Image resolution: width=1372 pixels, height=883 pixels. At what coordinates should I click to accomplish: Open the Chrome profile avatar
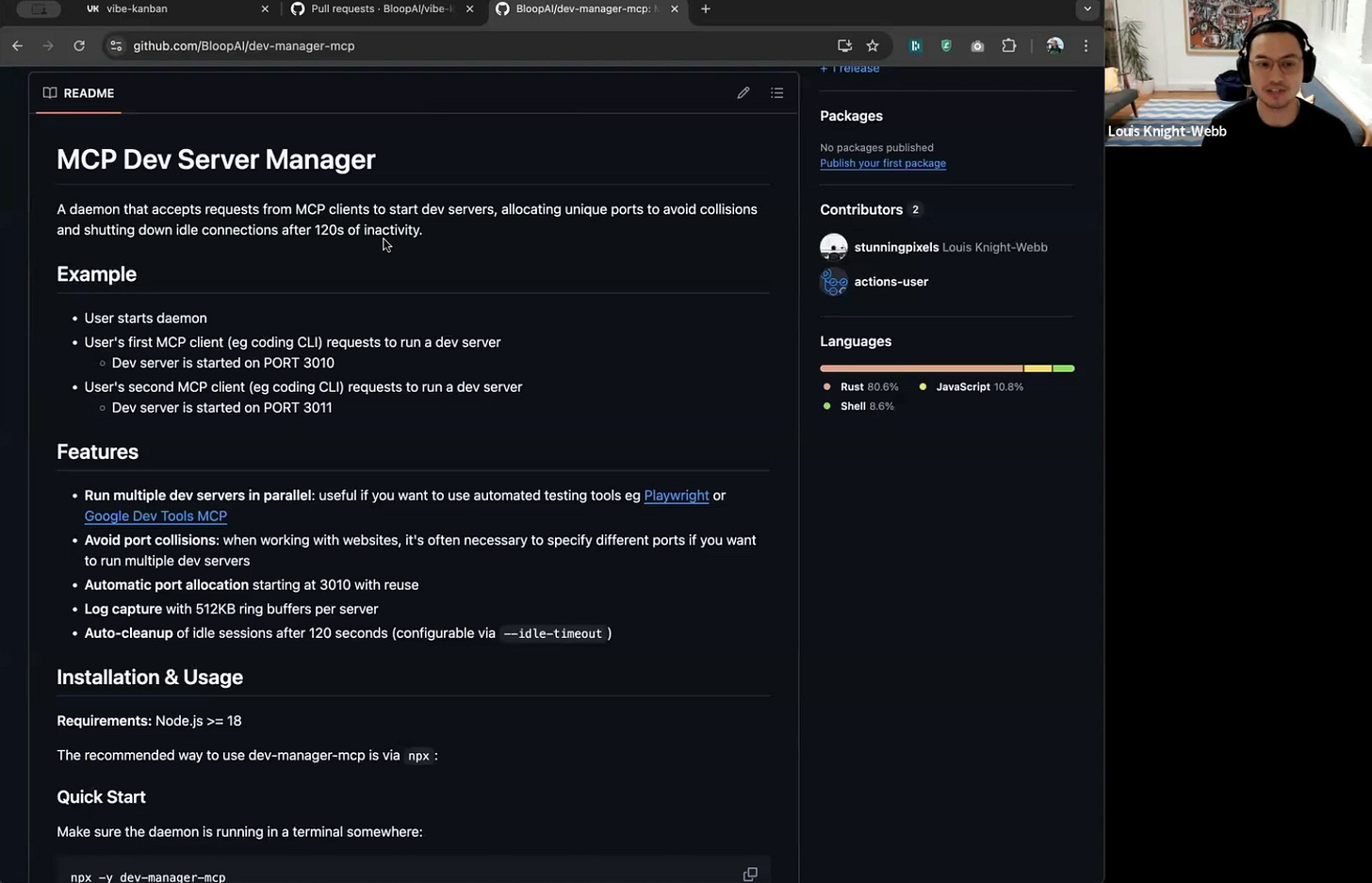coord(1054,45)
